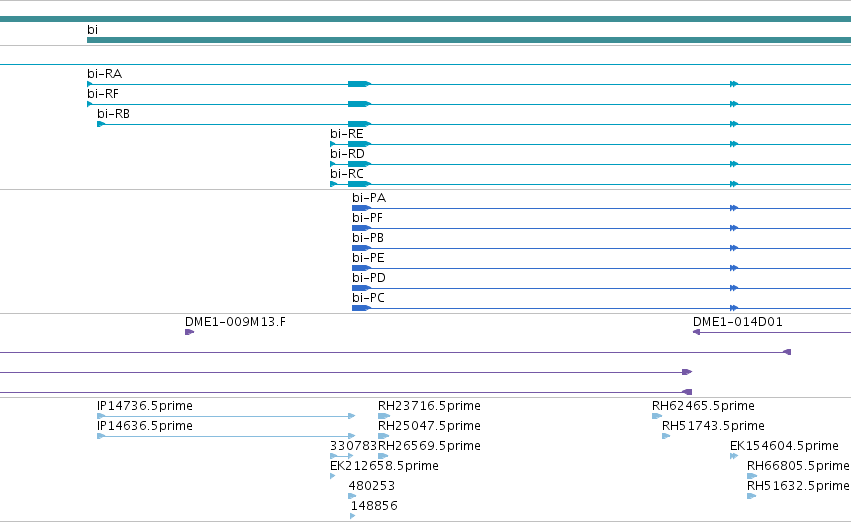The height and width of the screenshot is (522, 851).
Task: Select the RH25047.5prime EST label
Action: click(x=429, y=426)
